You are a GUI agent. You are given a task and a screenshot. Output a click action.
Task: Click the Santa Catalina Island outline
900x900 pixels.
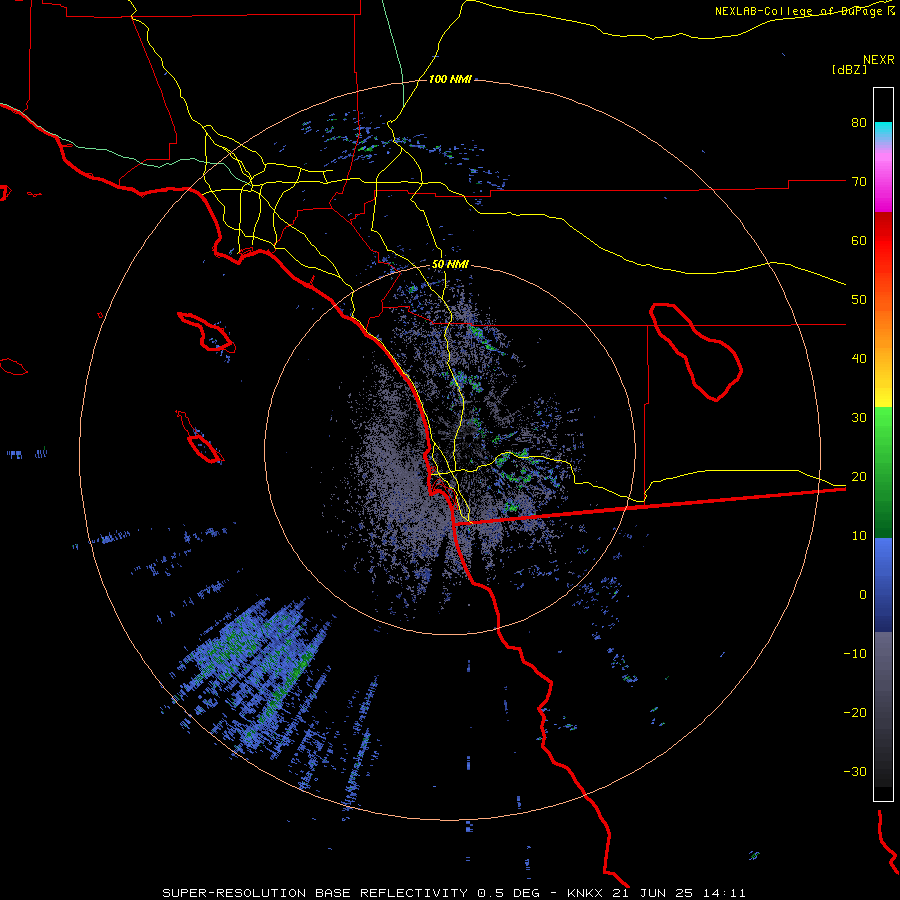(x=207, y=332)
